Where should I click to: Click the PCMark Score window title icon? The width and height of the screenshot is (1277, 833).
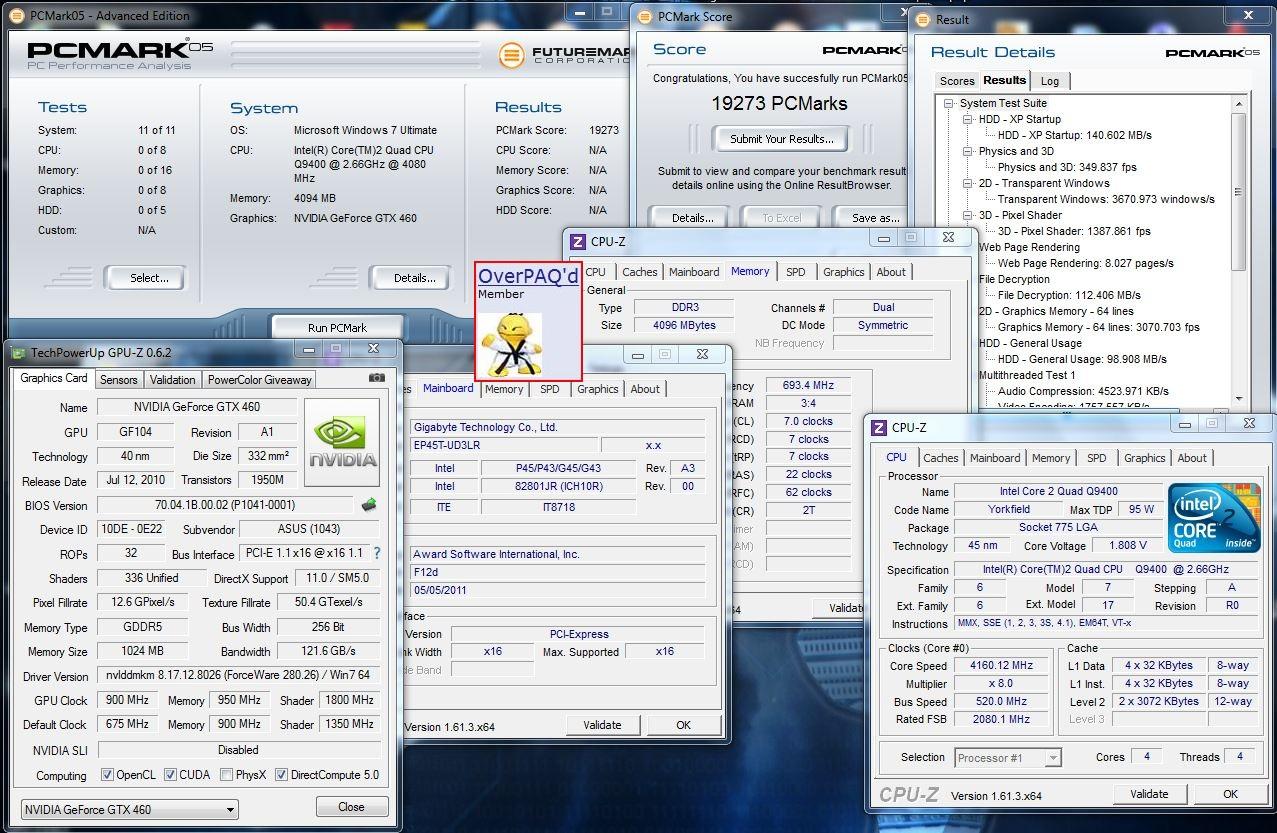pos(646,17)
